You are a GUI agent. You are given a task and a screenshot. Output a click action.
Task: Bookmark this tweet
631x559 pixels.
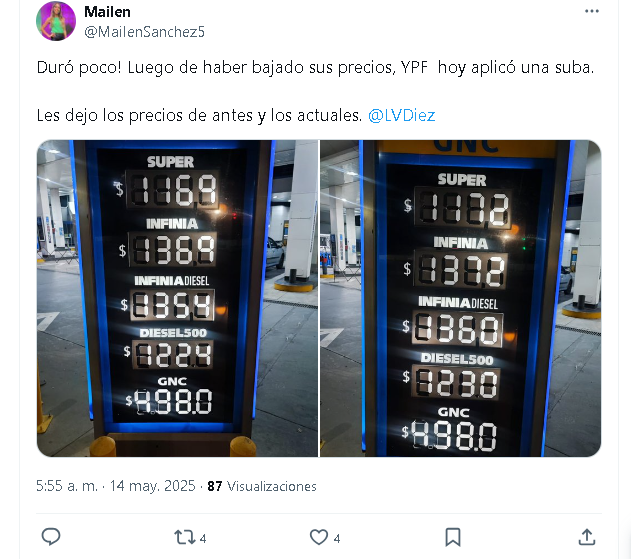tap(453, 537)
